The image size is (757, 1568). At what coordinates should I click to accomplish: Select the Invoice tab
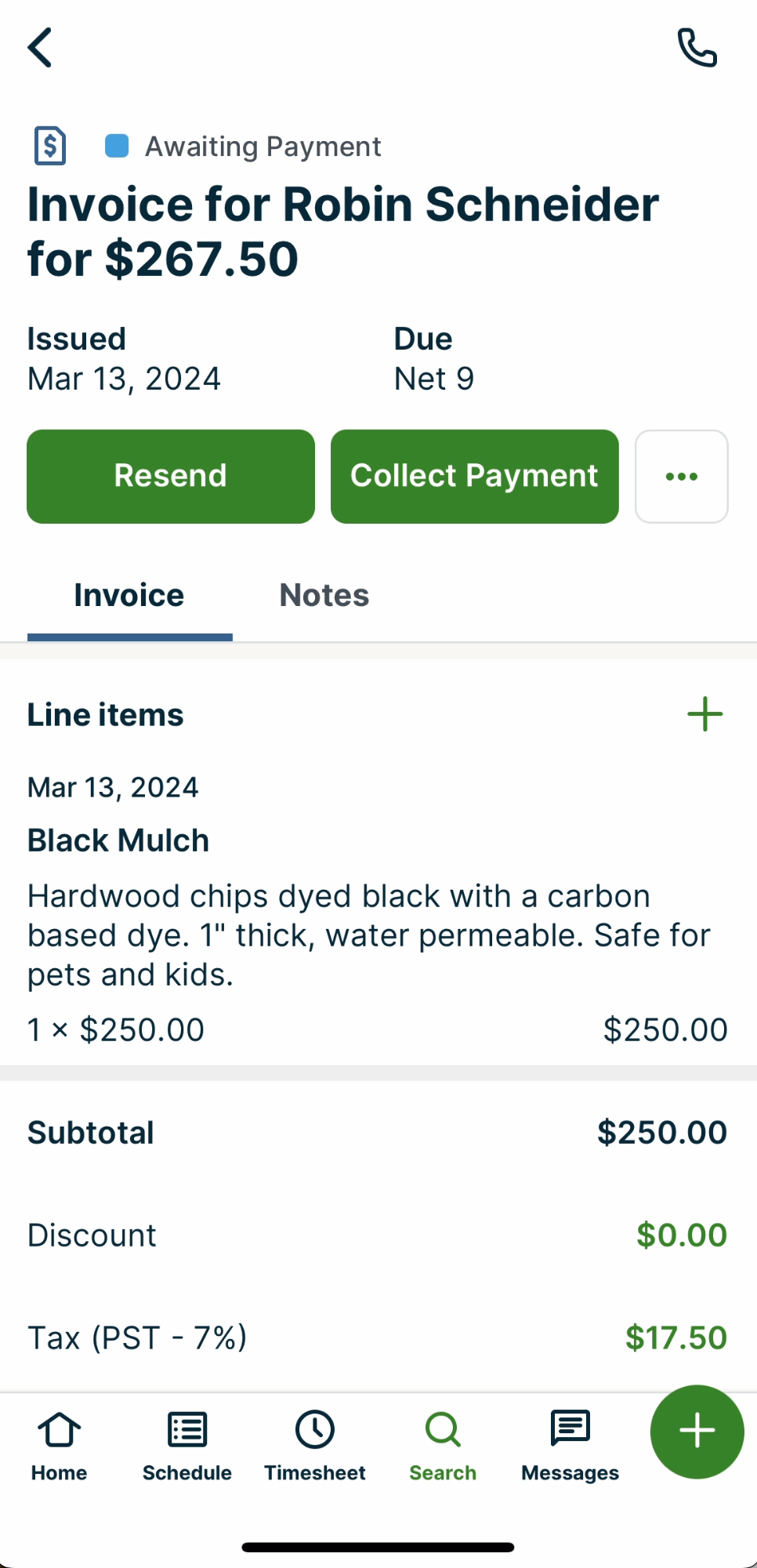coord(129,596)
